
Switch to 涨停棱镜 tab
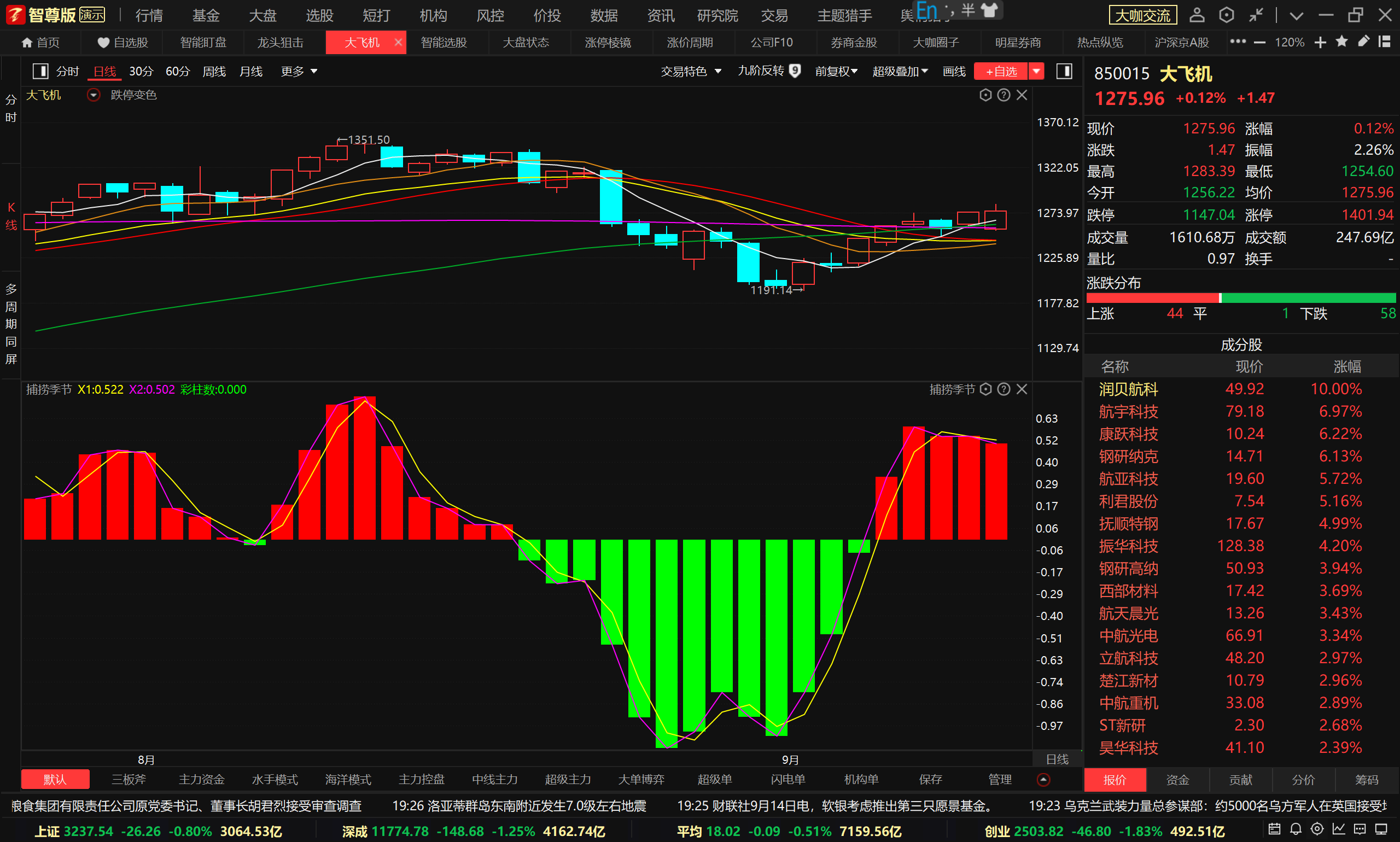point(608,43)
